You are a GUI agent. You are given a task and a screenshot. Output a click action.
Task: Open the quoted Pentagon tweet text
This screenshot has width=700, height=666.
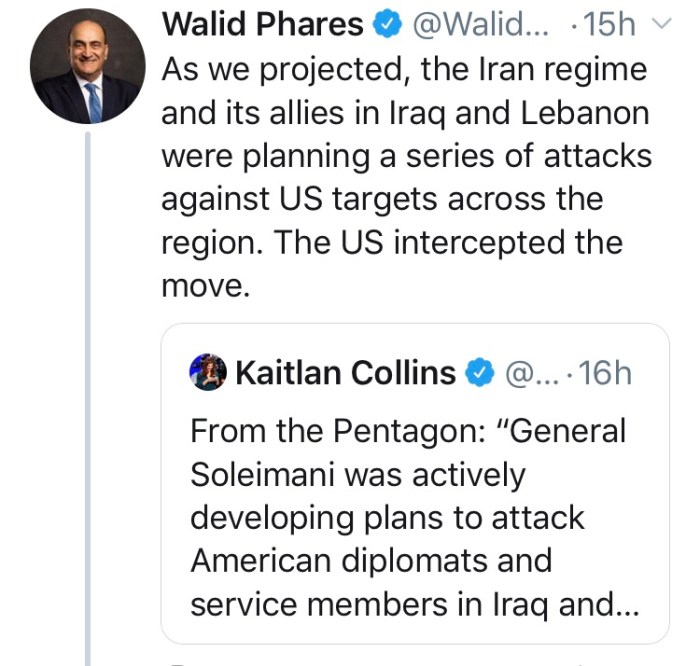pos(410,518)
